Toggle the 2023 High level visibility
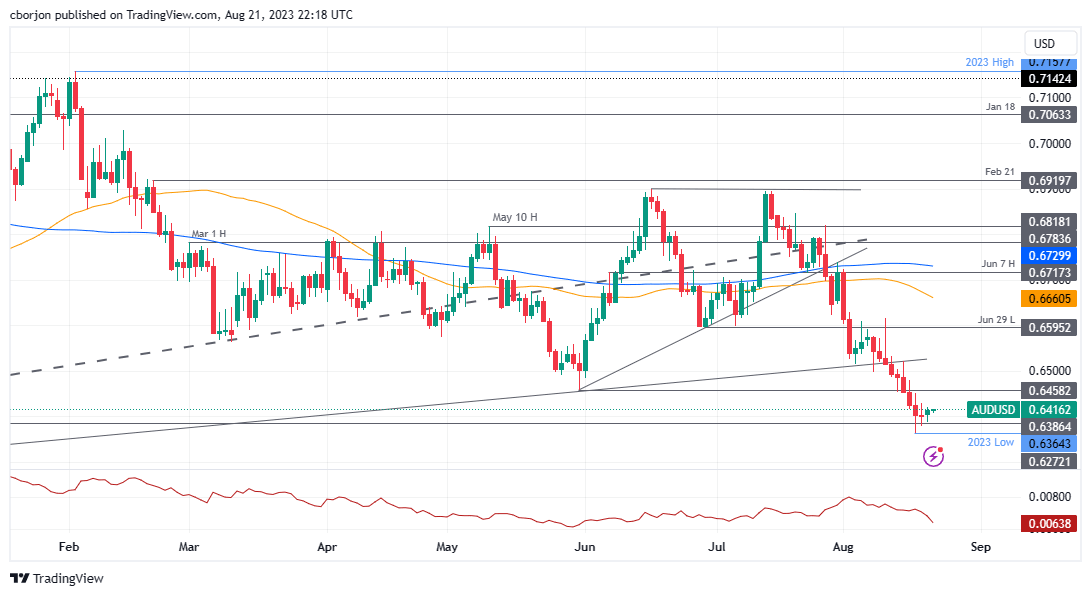 (x=990, y=61)
